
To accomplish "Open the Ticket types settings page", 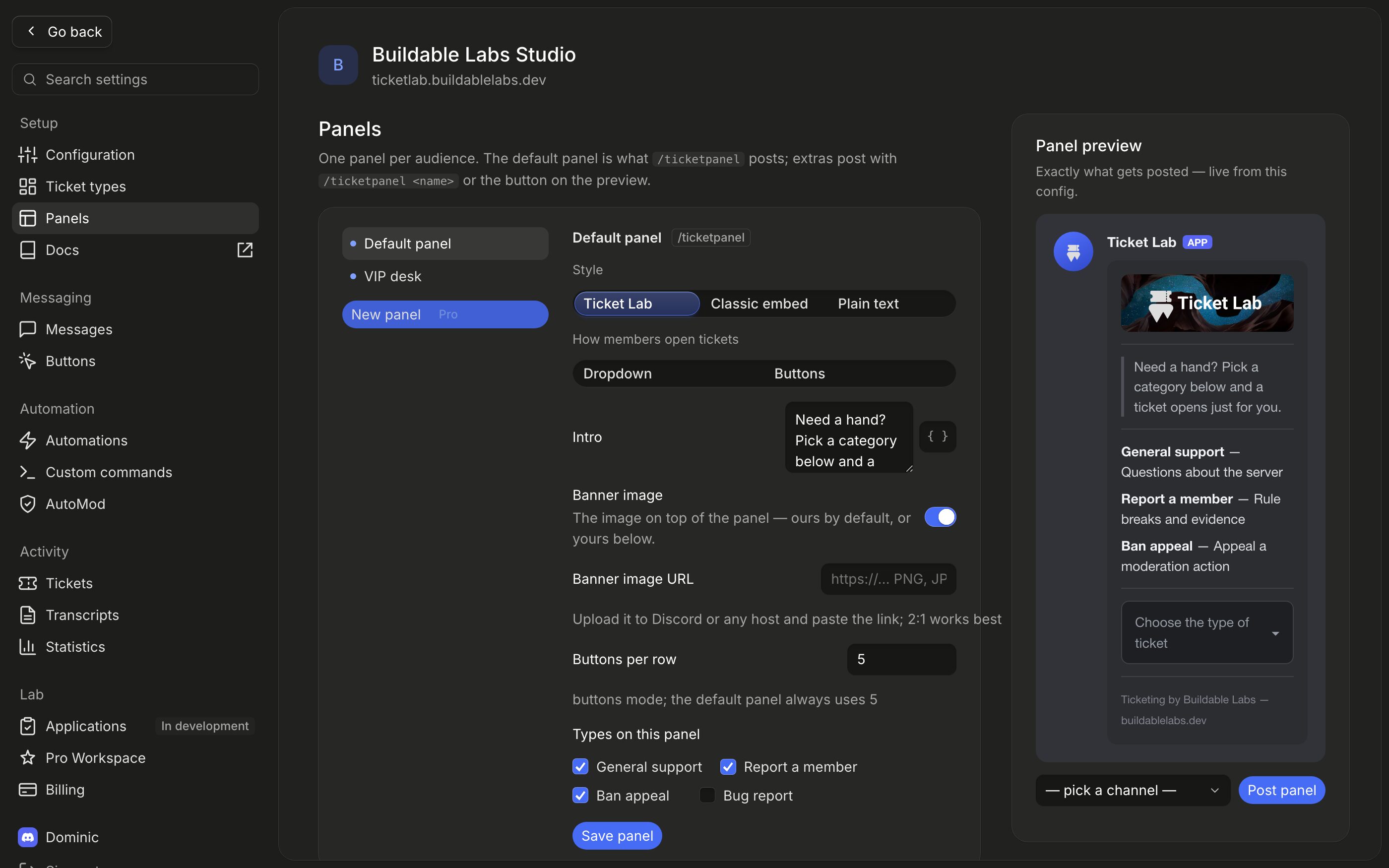I will [x=135, y=186].
